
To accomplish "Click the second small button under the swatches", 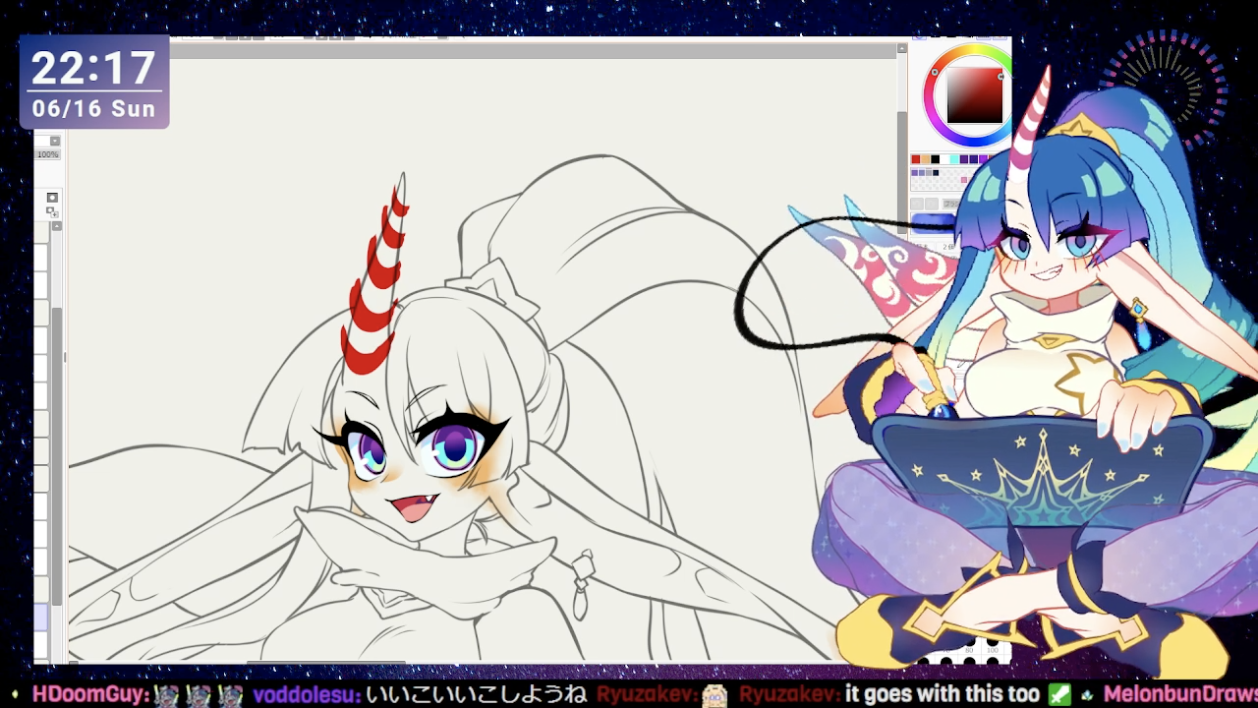I will tap(932, 204).
